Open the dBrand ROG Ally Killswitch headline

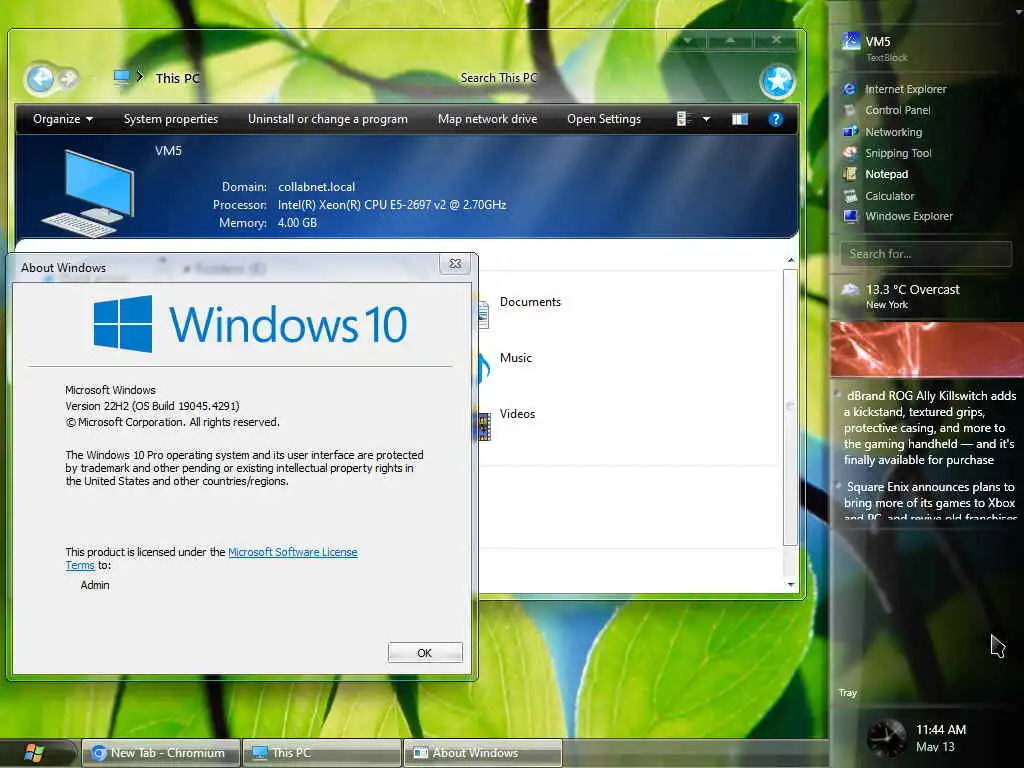pyautogui.click(x=929, y=428)
